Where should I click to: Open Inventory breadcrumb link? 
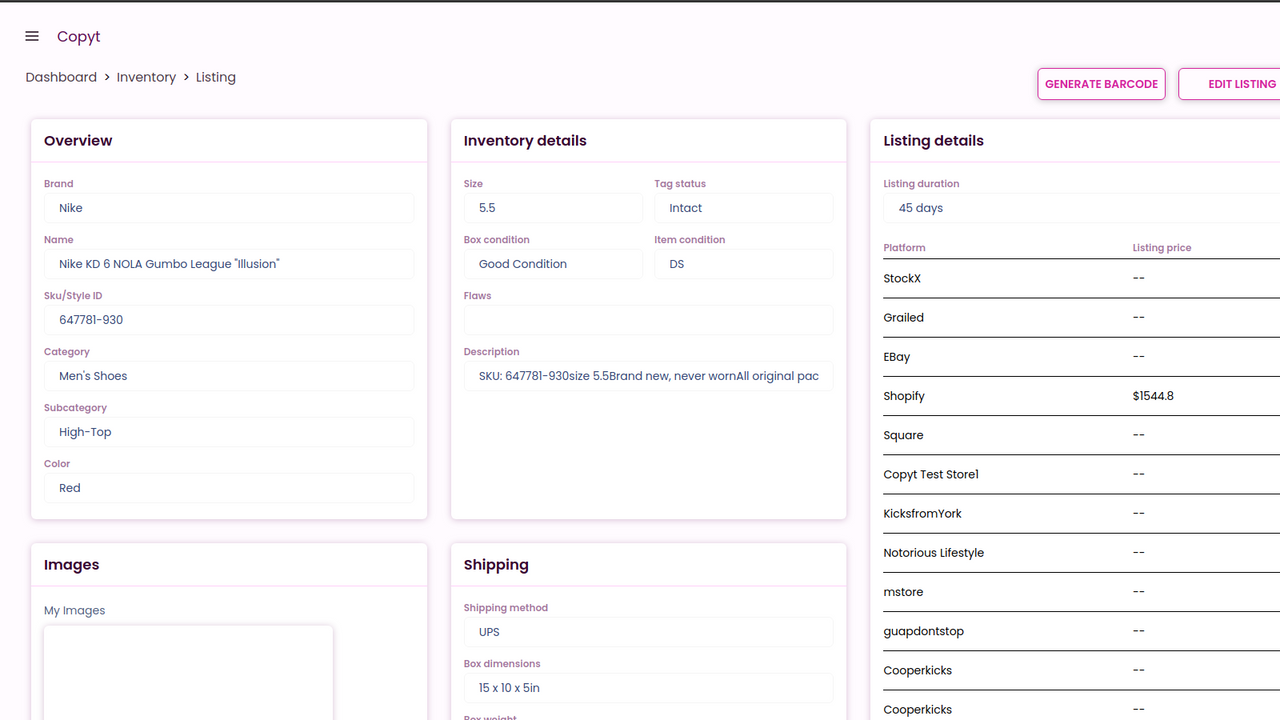(x=146, y=77)
